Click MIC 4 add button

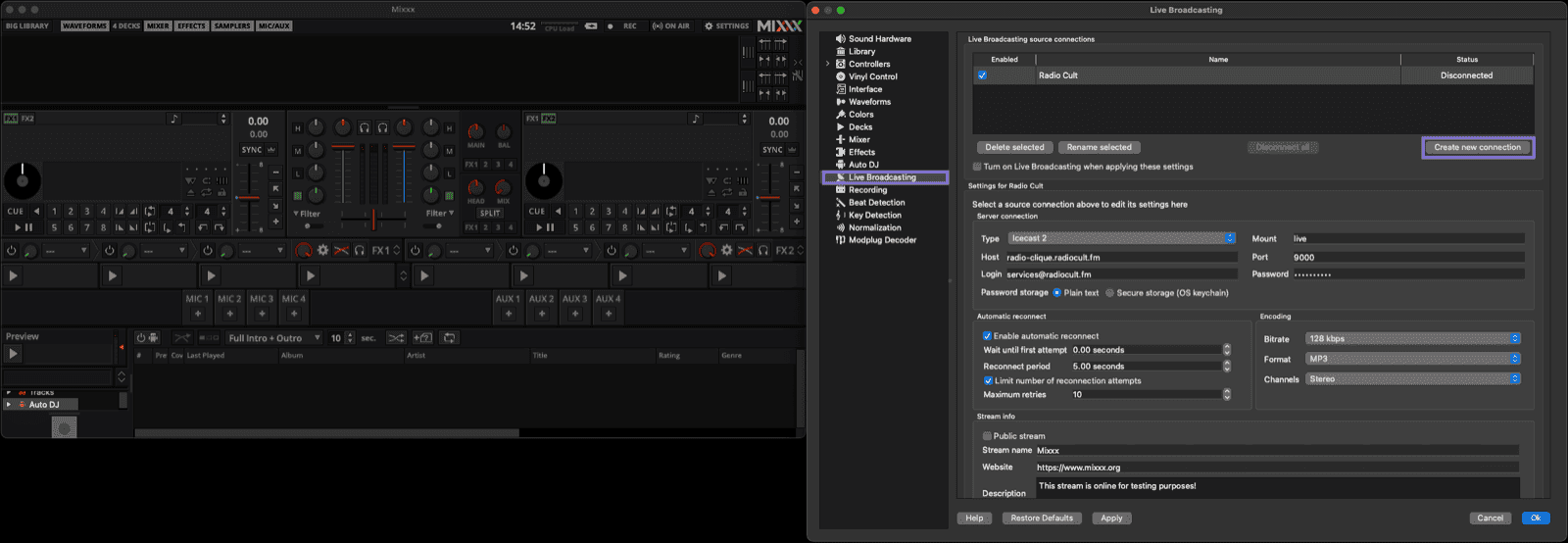294,314
